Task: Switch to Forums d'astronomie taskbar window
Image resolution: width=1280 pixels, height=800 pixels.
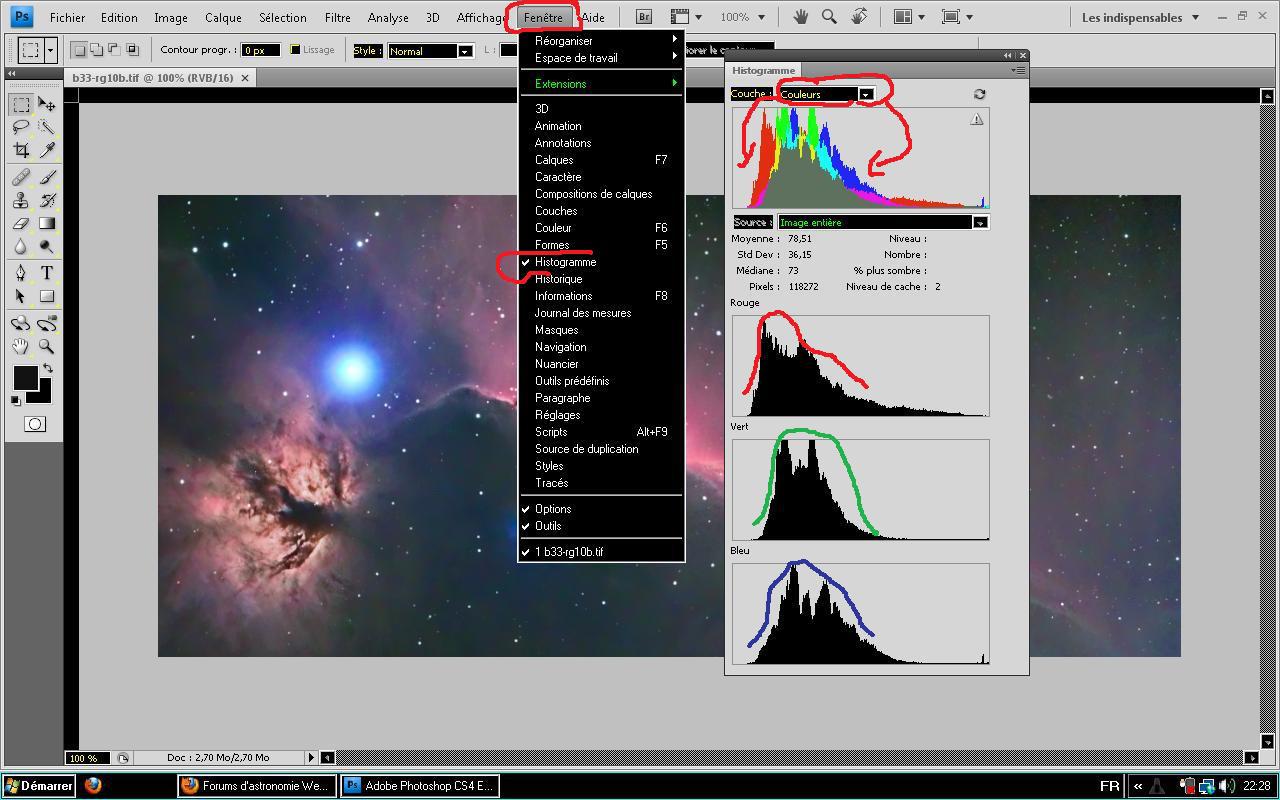Action: click(255, 786)
